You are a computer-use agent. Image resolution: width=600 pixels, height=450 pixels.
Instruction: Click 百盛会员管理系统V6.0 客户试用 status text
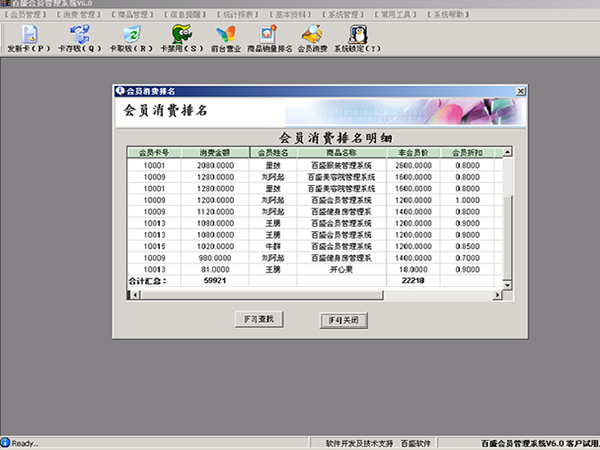(x=540, y=443)
